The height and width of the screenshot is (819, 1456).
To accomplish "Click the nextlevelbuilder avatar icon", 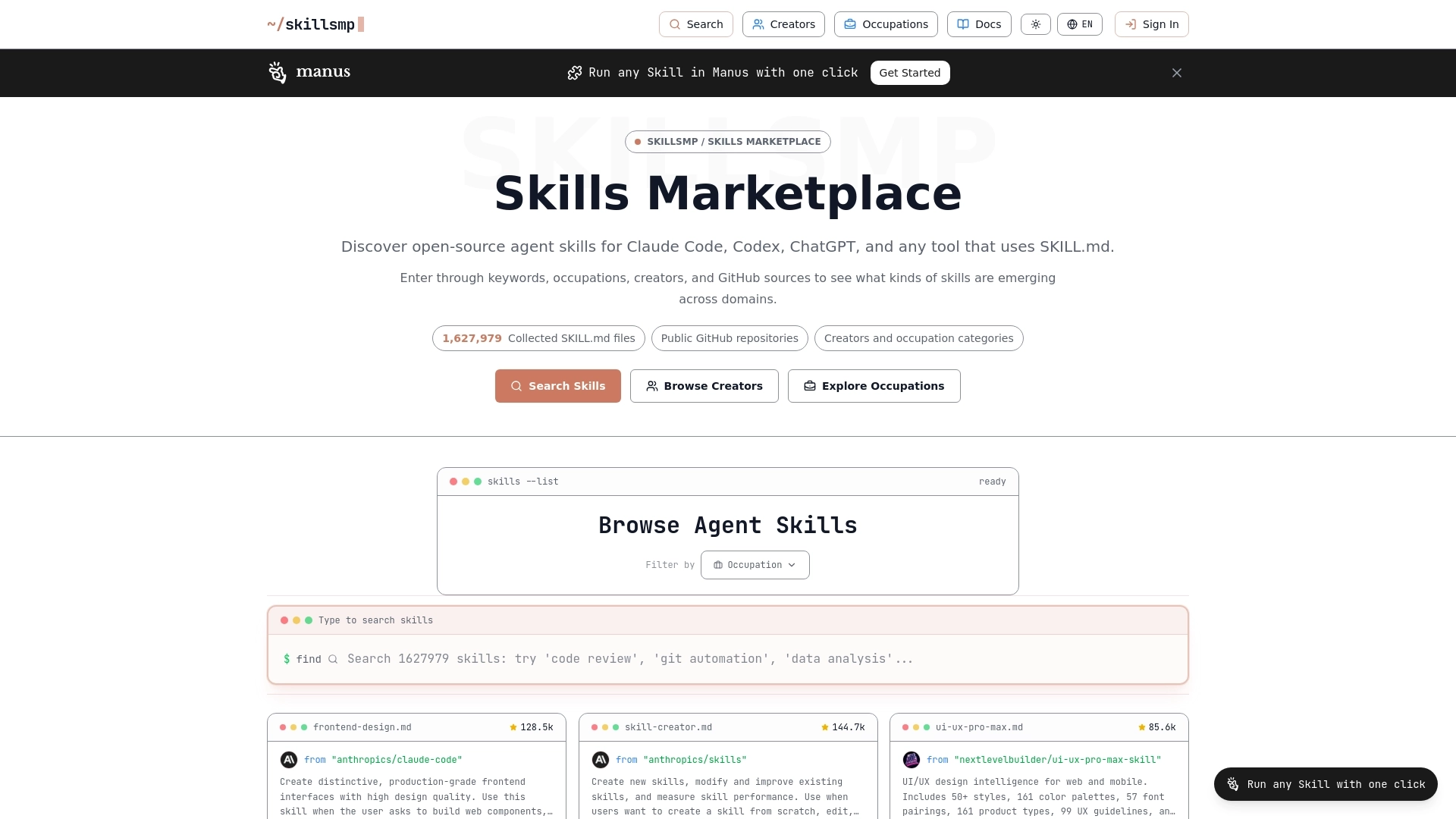I will (x=912, y=760).
